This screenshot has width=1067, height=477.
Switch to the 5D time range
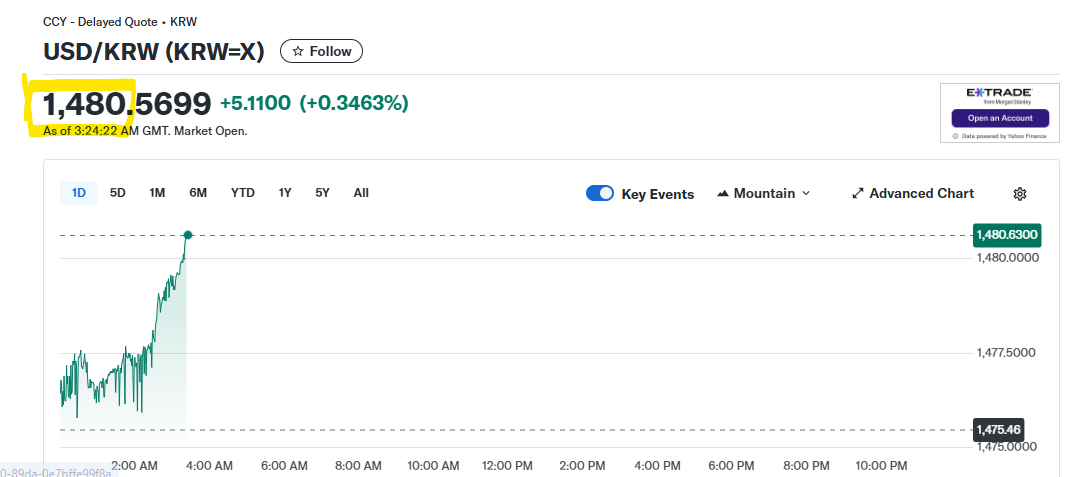118,193
